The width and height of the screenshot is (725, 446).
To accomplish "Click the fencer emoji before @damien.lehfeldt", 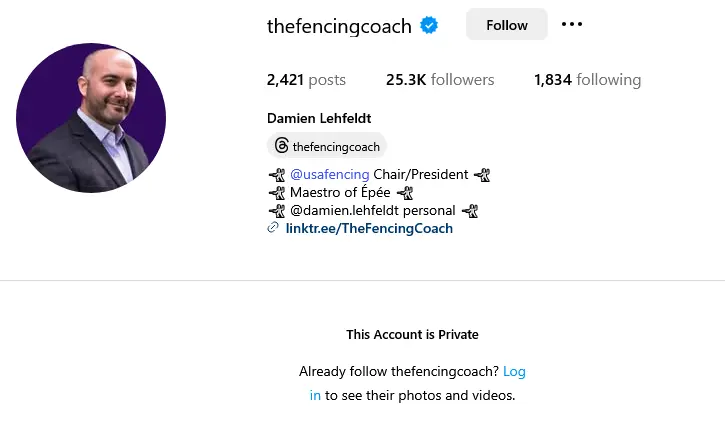I will 277,211.
